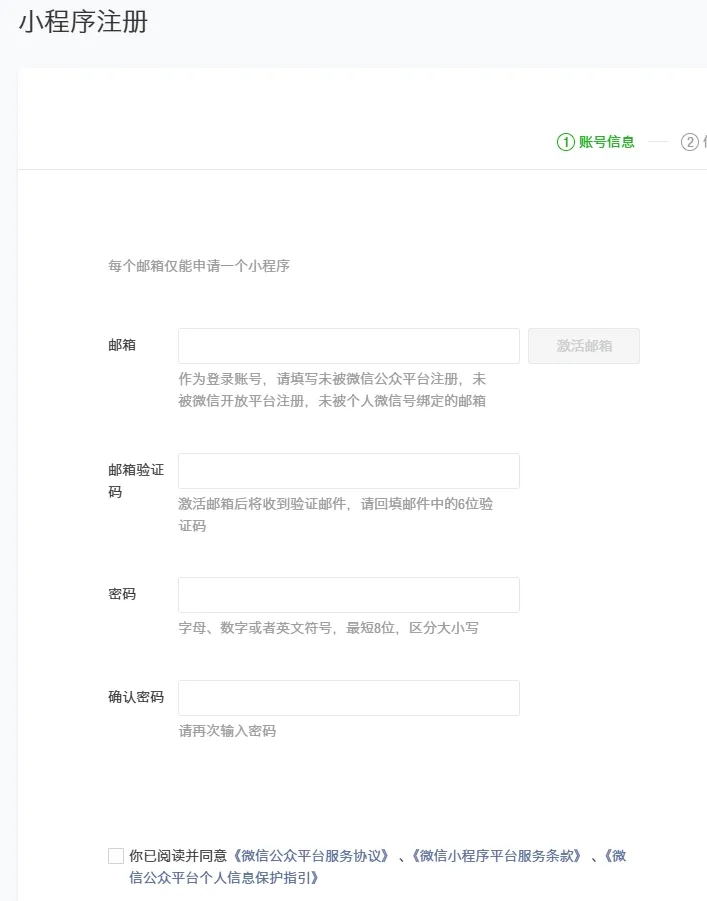Click the 请再次输入密码 hint text
Image resolution: width=707 pixels, height=901 pixels.
point(227,731)
